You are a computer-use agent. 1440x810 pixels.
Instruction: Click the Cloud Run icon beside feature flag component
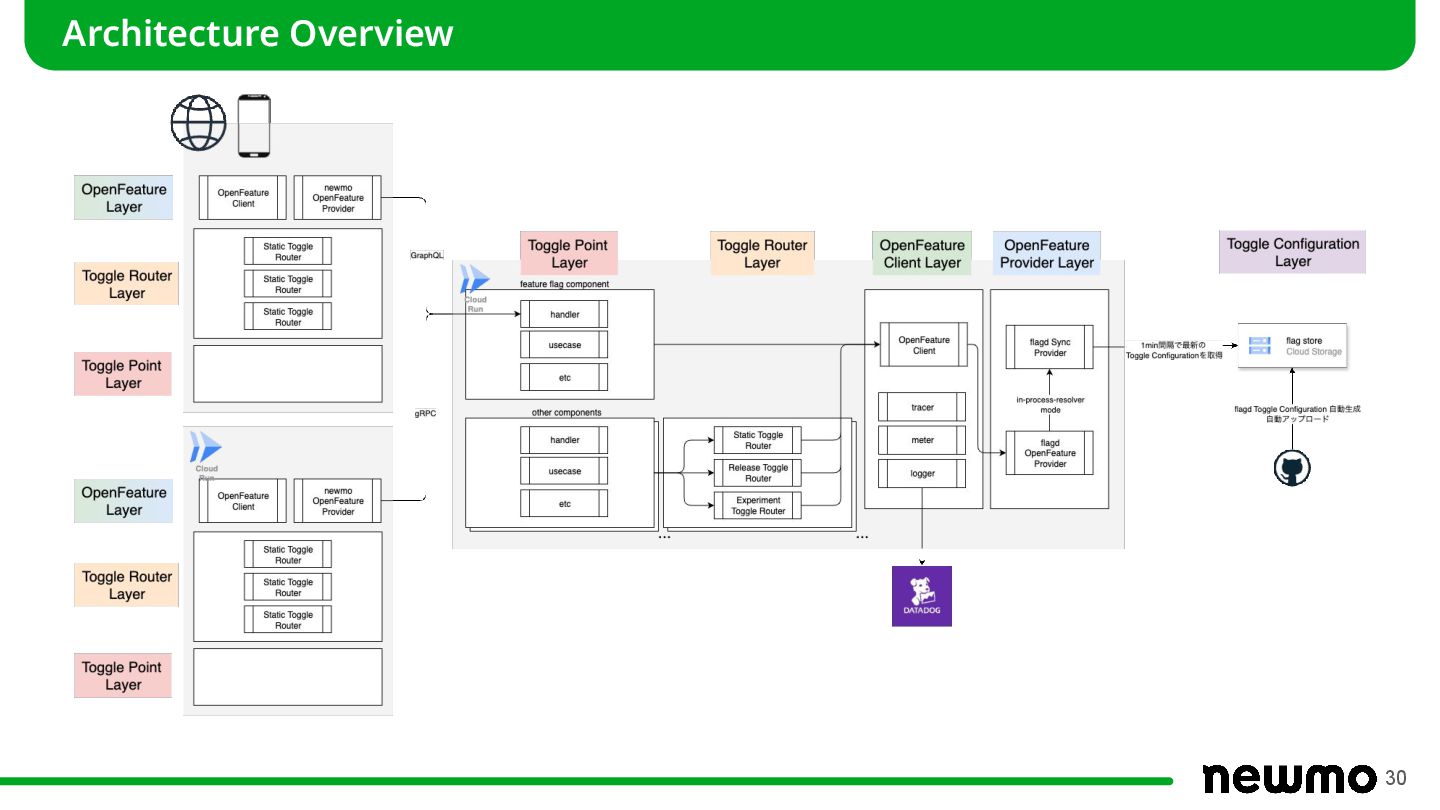pyautogui.click(x=475, y=278)
